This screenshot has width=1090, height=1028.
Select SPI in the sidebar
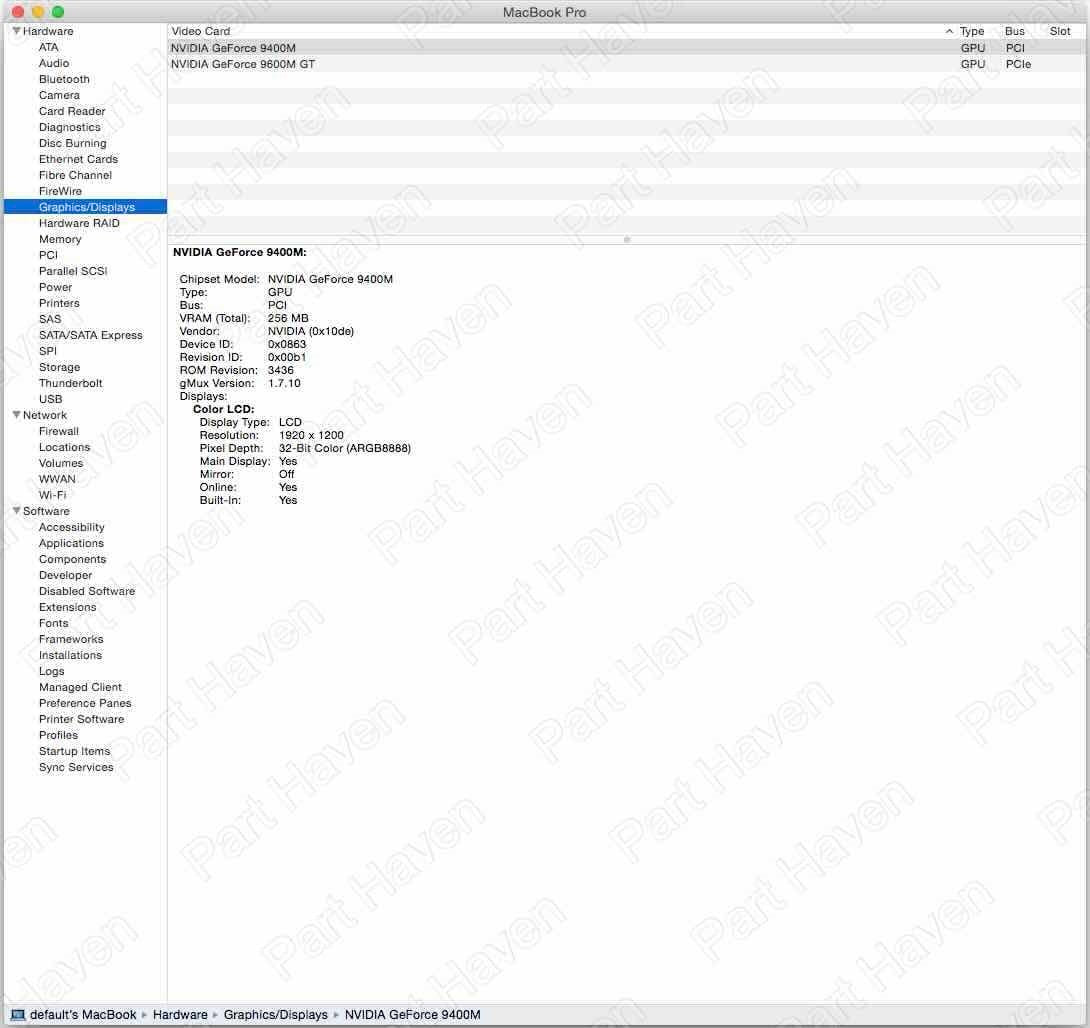click(x=48, y=351)
